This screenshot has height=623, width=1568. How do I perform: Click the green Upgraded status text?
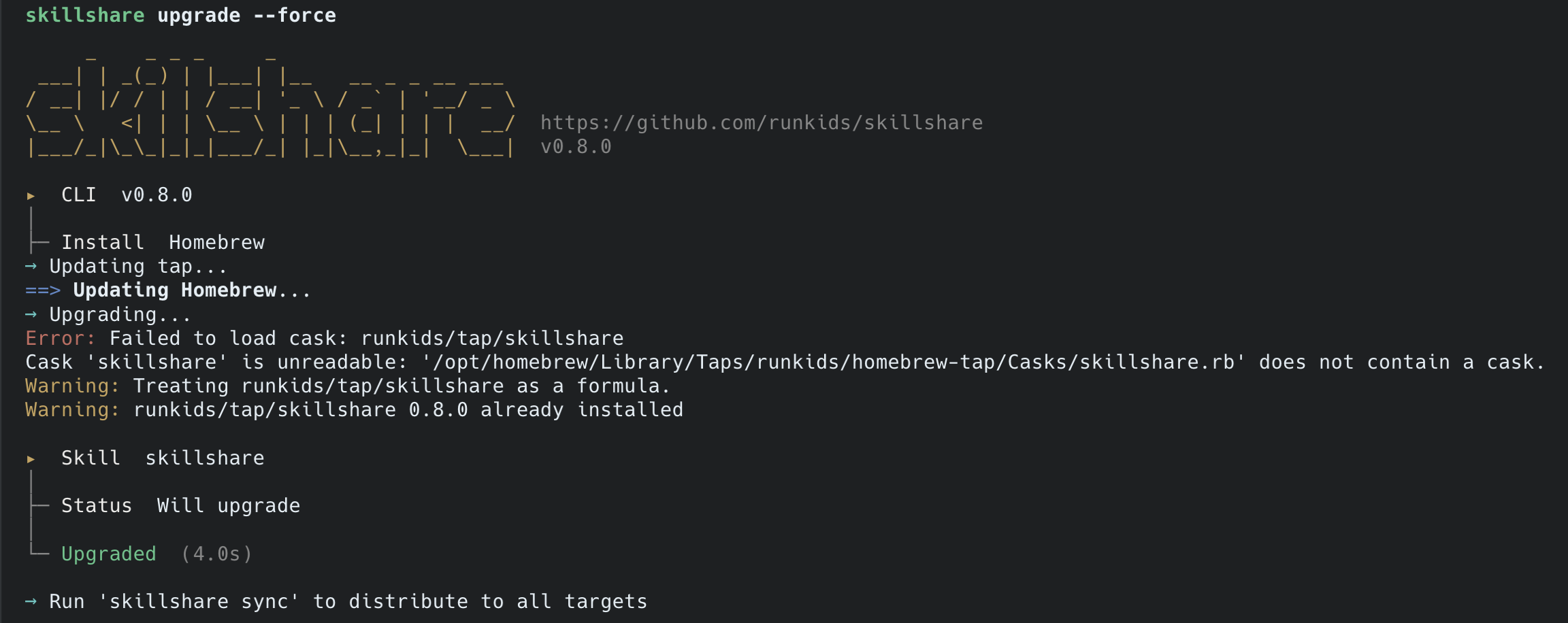(x=109, y=554)
